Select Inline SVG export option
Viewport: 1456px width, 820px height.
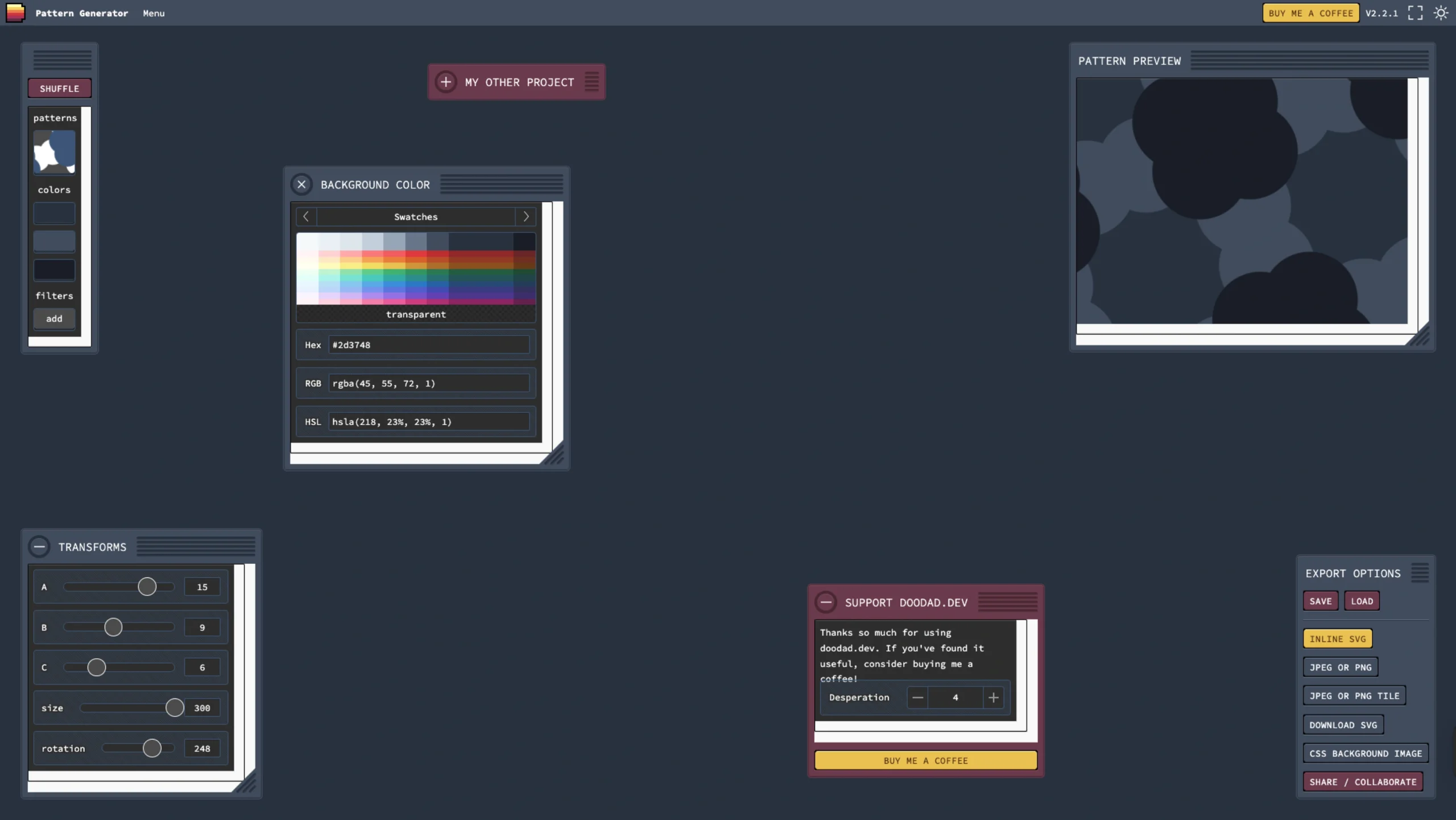coord(1338,638)
